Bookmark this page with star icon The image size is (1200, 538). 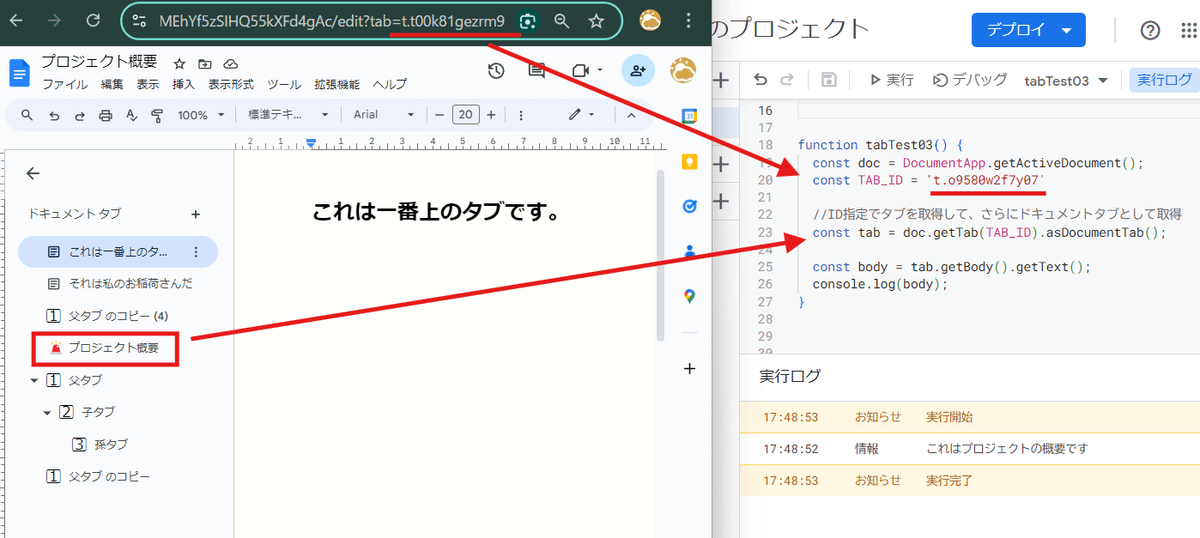[x=596, y=20]
